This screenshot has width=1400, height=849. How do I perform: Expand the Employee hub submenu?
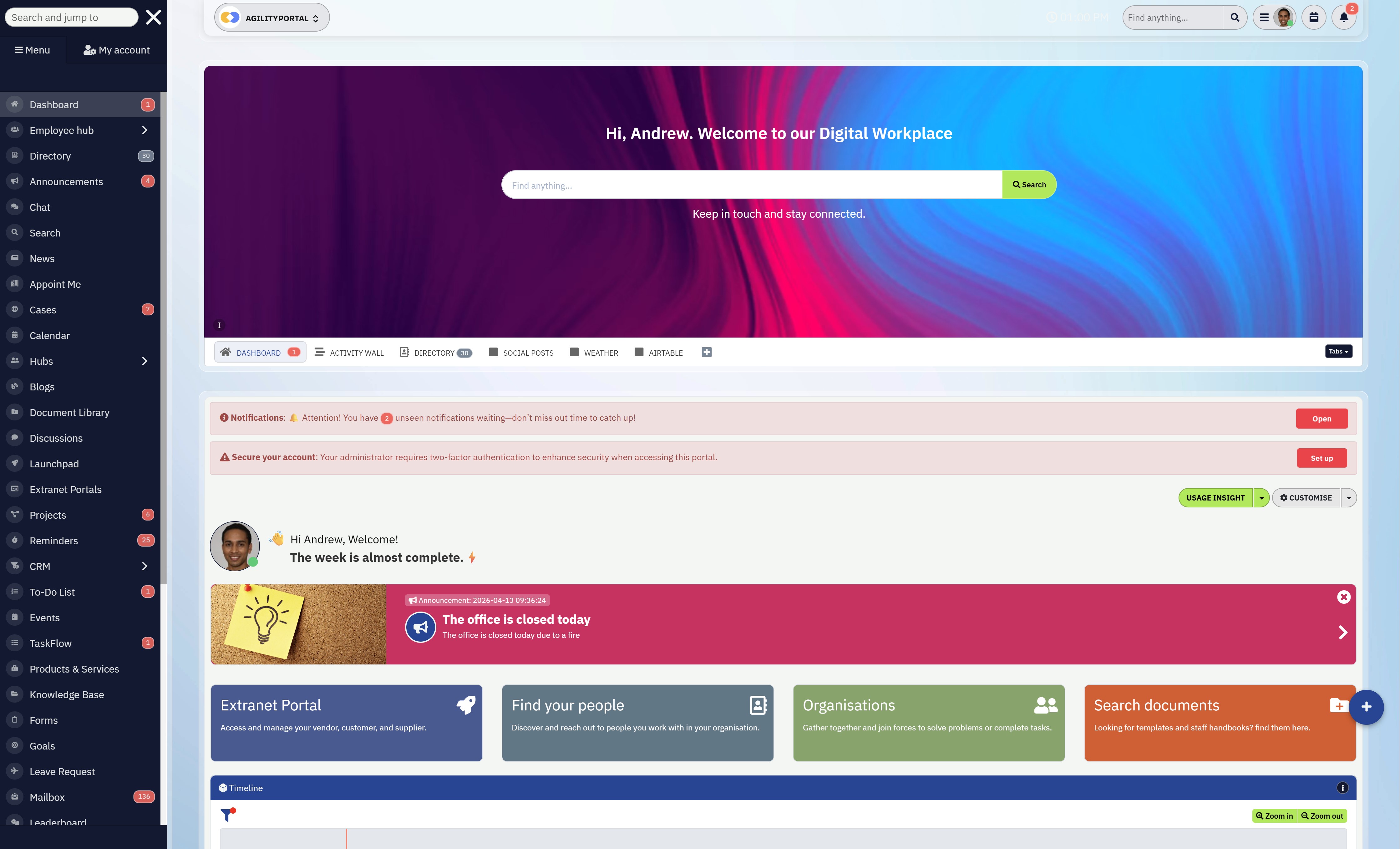(144, 130)
